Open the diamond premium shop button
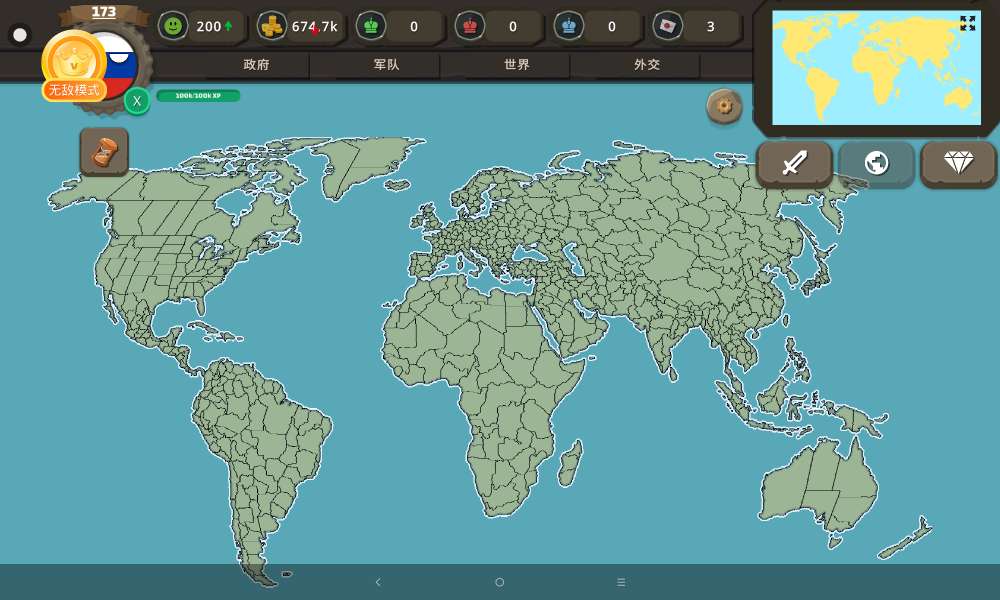The image size is (1000, 600). [959, 163]
